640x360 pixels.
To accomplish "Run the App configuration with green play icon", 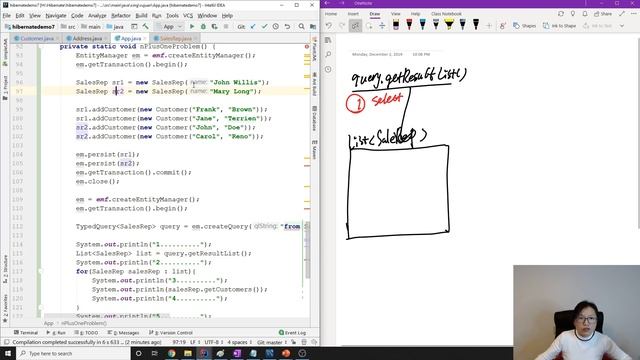I will 192,27.
